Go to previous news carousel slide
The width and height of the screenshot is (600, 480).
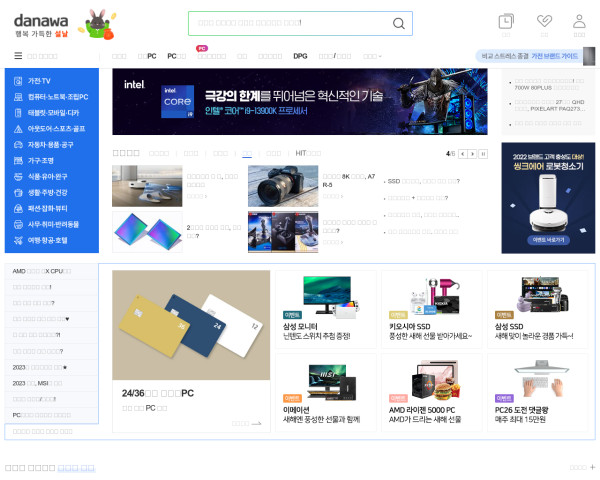(463, 154)
